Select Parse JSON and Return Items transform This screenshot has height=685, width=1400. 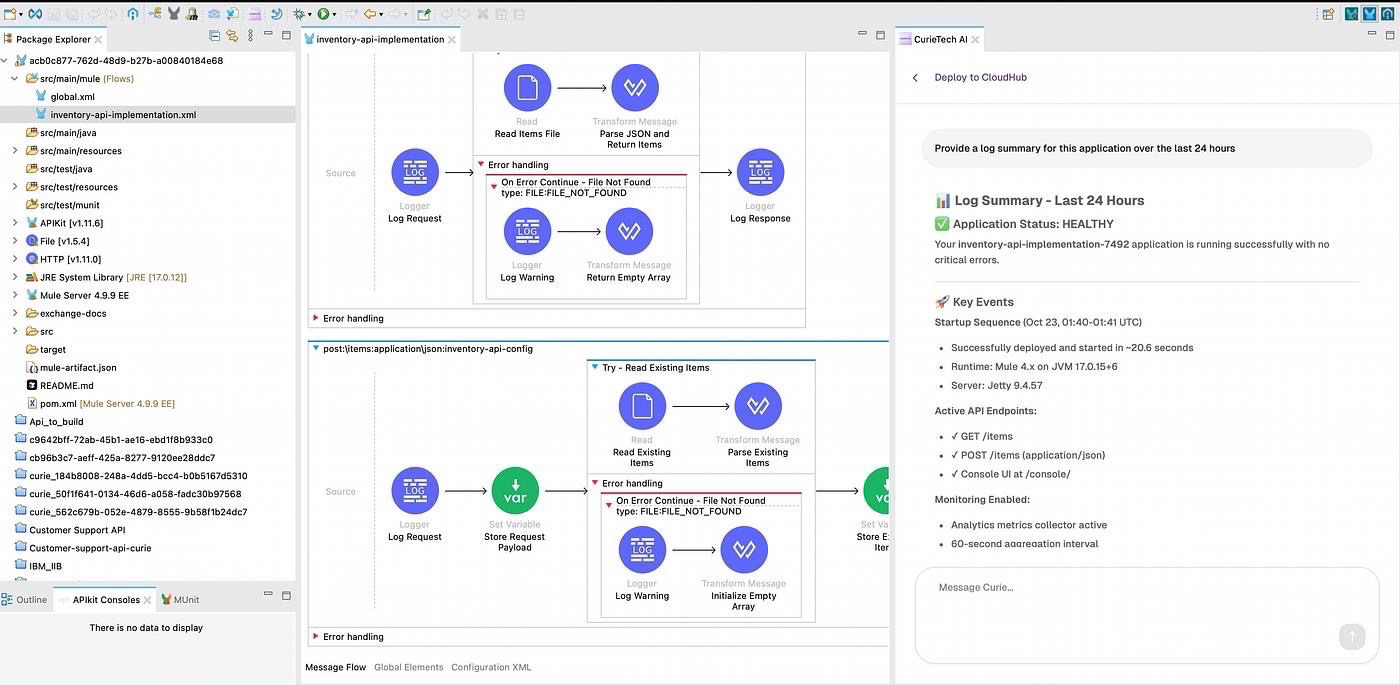(634, 88)
